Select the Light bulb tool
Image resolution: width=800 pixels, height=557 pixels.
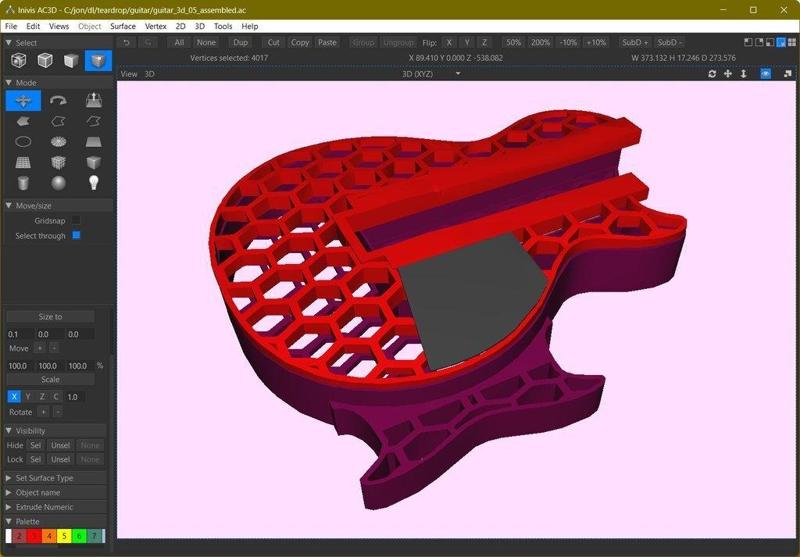pos(93,183)
